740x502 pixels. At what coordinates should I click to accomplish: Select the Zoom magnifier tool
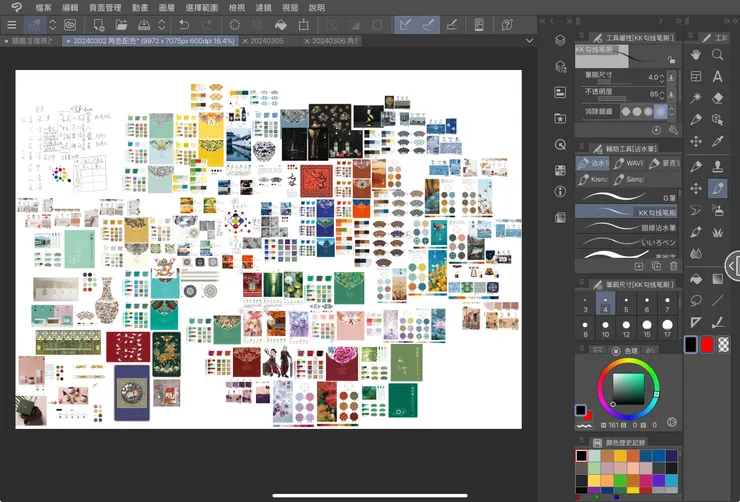[718, 54]
